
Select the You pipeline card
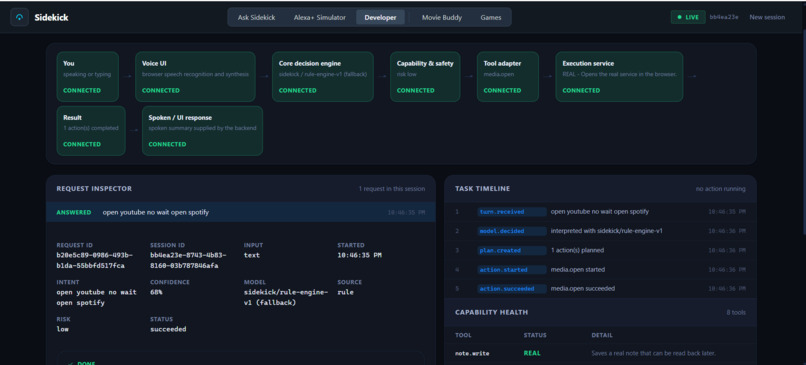[87, 77]
